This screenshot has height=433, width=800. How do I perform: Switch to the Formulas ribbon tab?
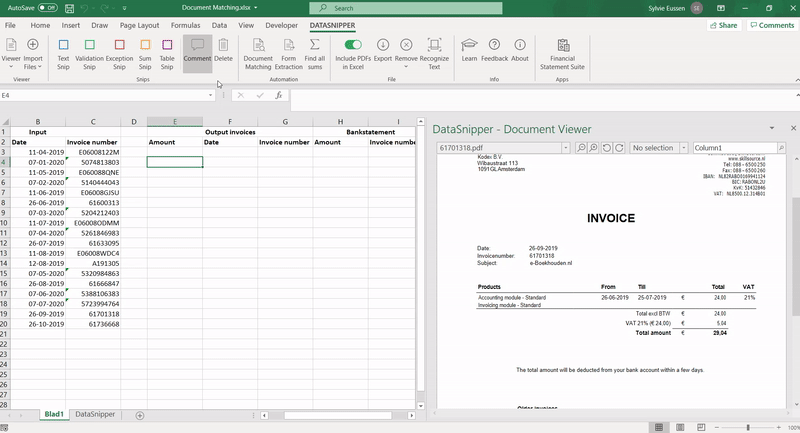(x=185, y=25)
